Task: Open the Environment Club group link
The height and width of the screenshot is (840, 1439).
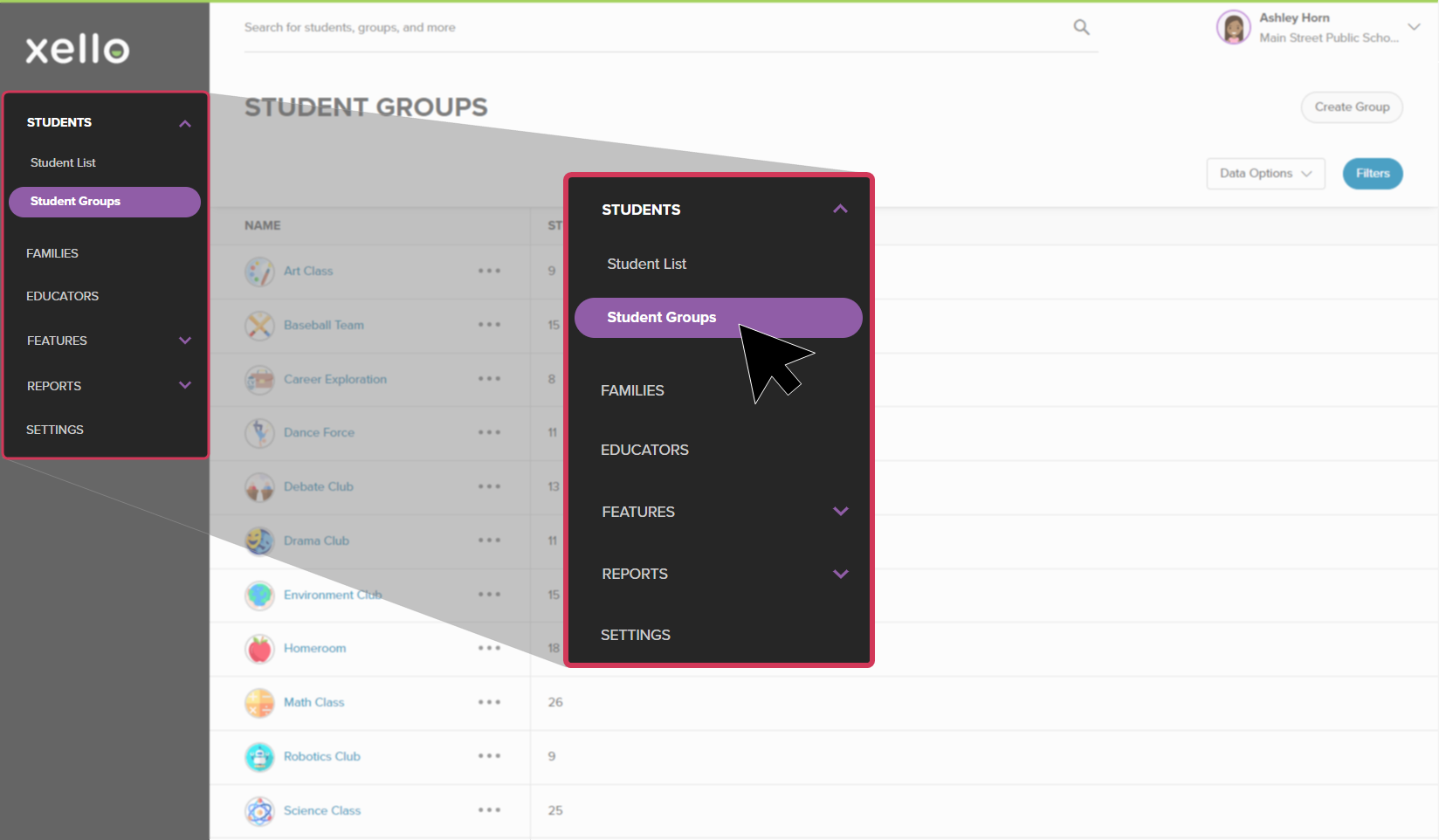Action: [x=333, y=595]
